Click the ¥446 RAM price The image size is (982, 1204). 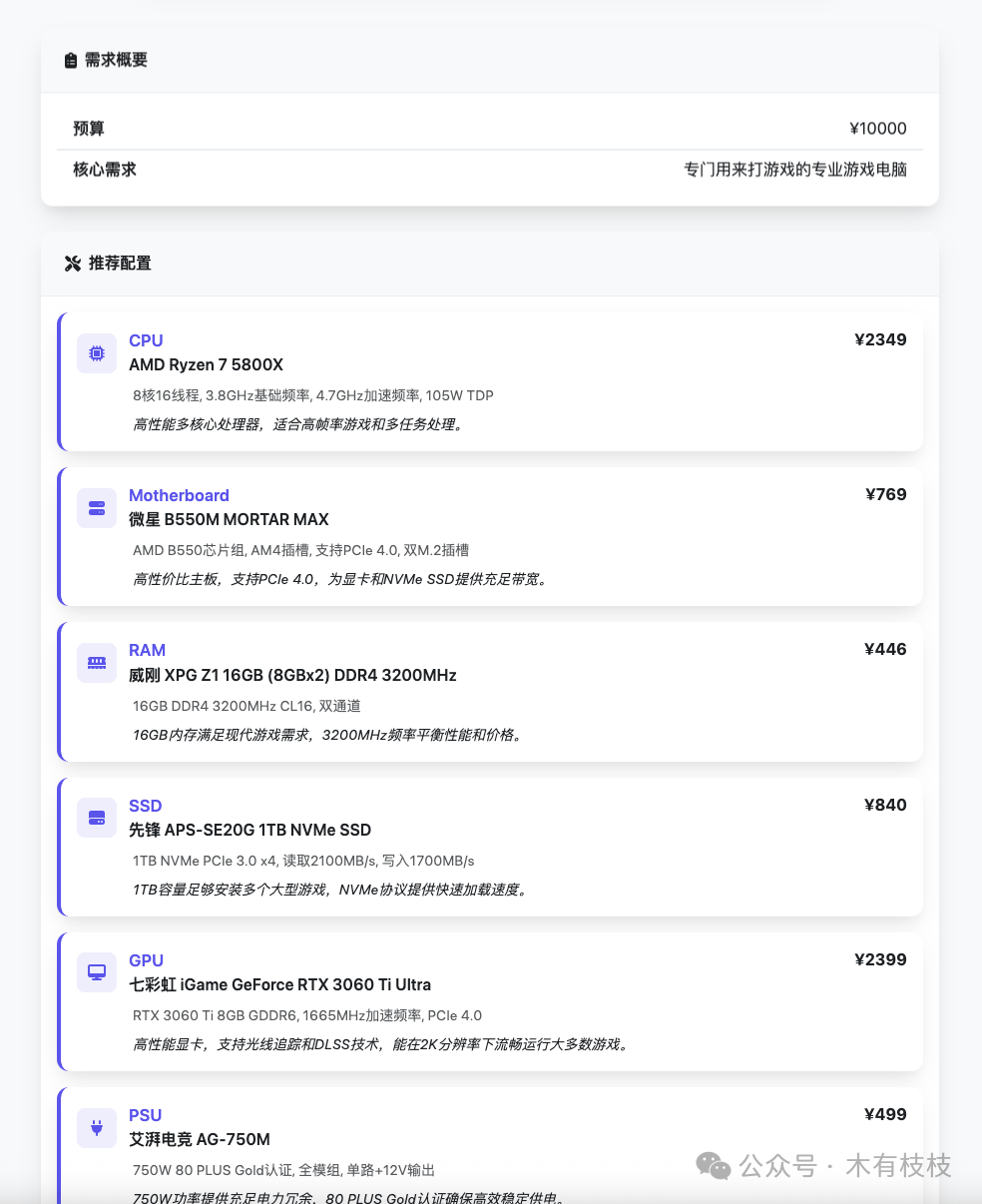point(885,649)
